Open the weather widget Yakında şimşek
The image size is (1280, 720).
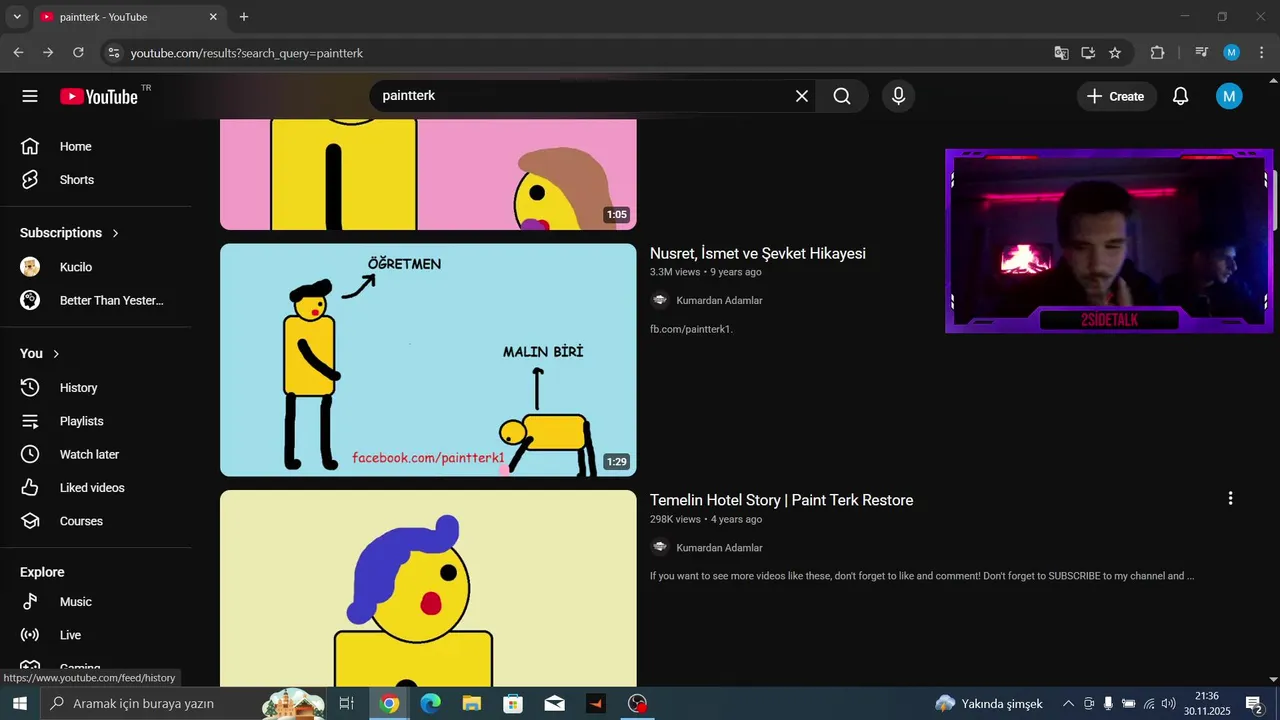[x=989, y=704]
